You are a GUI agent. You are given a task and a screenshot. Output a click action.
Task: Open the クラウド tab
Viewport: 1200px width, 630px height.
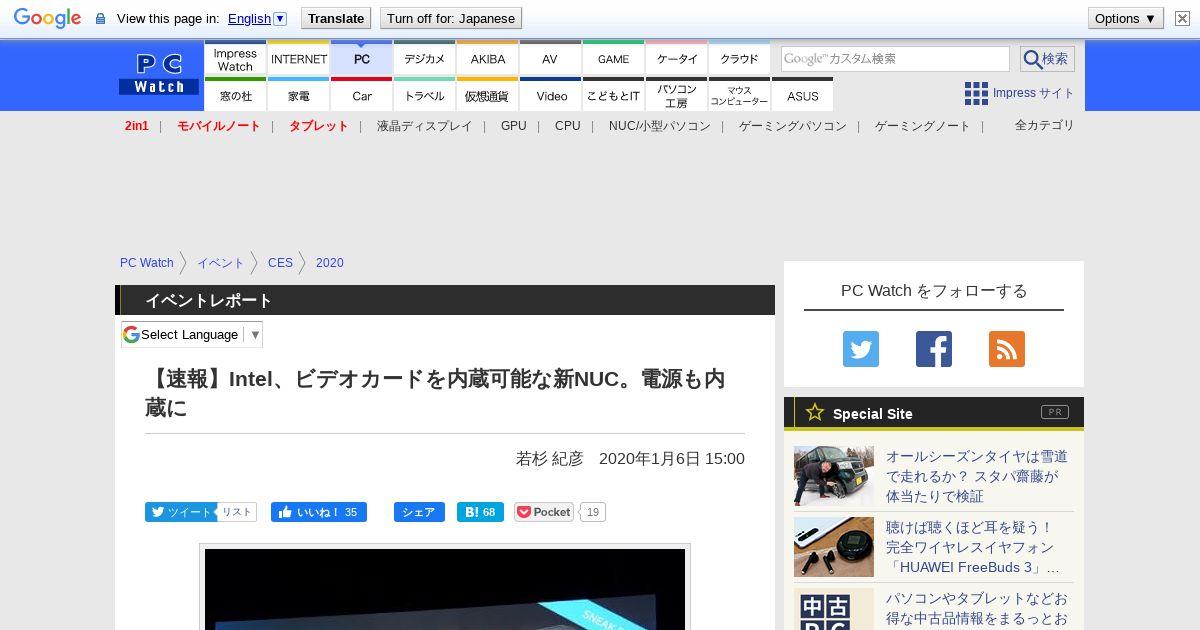[740, 58]
